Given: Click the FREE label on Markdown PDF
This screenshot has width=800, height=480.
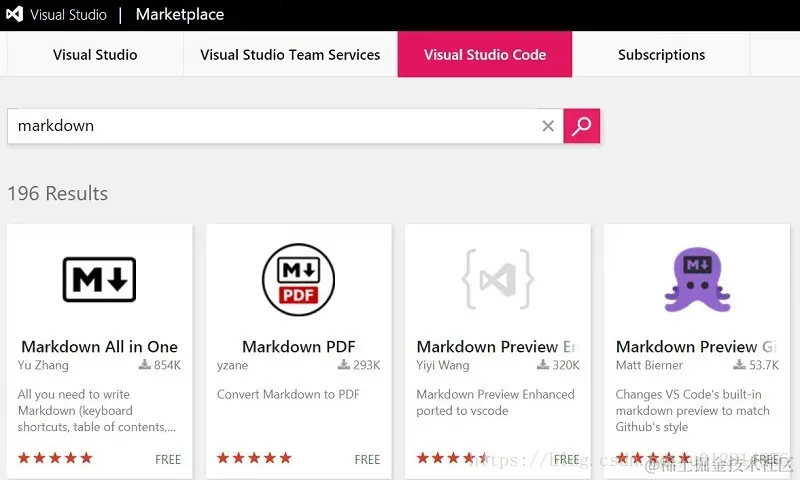Looking at the screenshot, I should [x=367, y=460].
